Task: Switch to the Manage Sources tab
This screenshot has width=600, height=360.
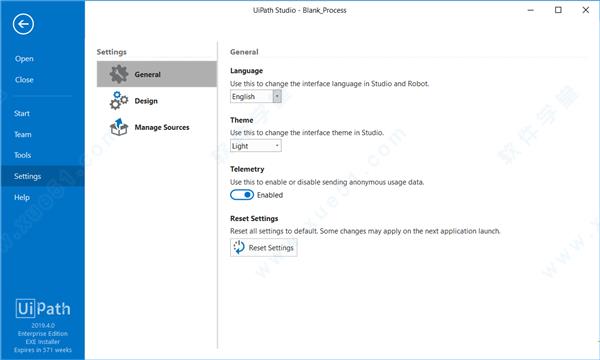Action: [157, 127]
